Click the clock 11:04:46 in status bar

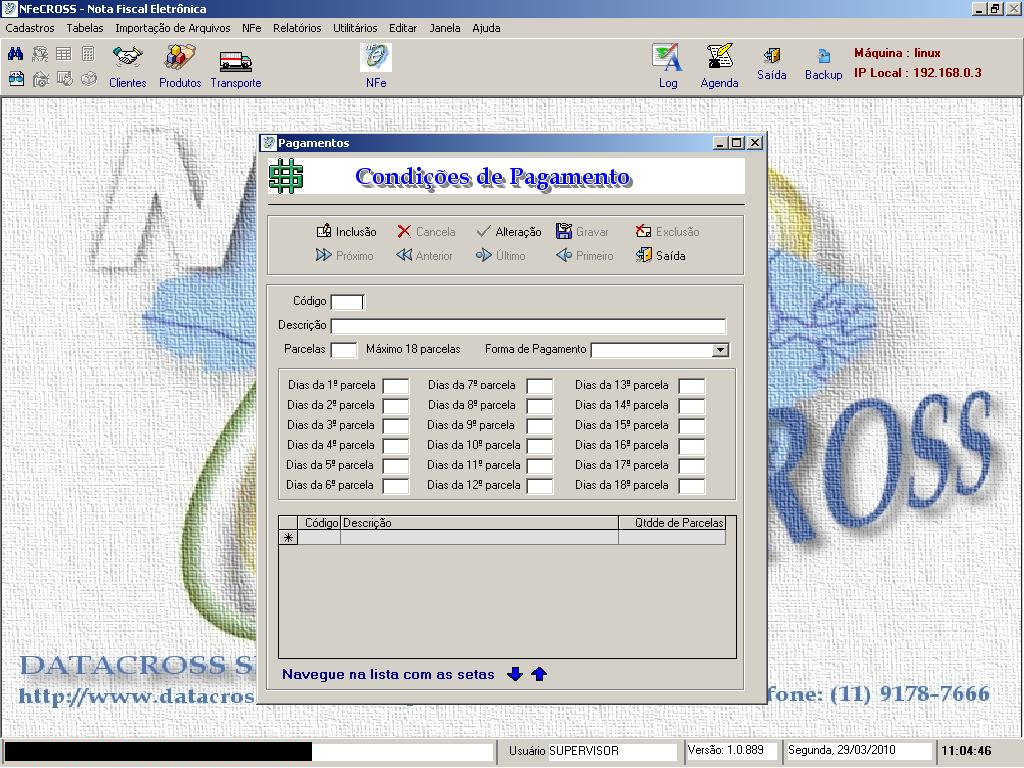pos(967,751)
